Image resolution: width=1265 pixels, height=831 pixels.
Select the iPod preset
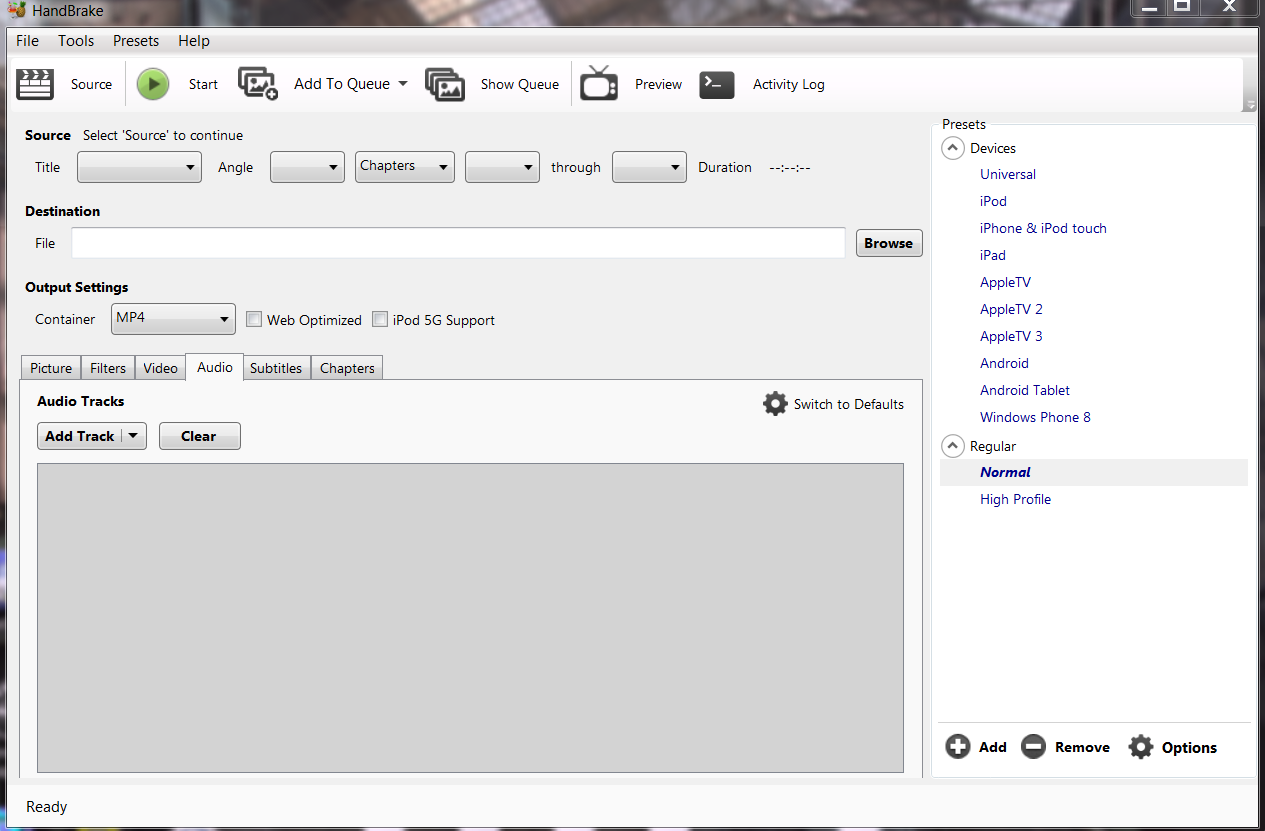(993, 201)
